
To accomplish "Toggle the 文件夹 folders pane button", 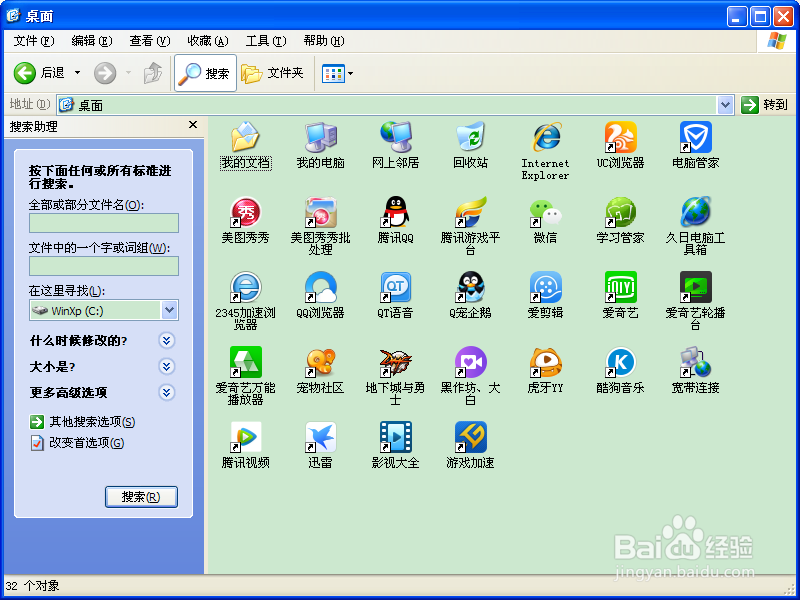I will pyautogui.click(x=272, y=73).
